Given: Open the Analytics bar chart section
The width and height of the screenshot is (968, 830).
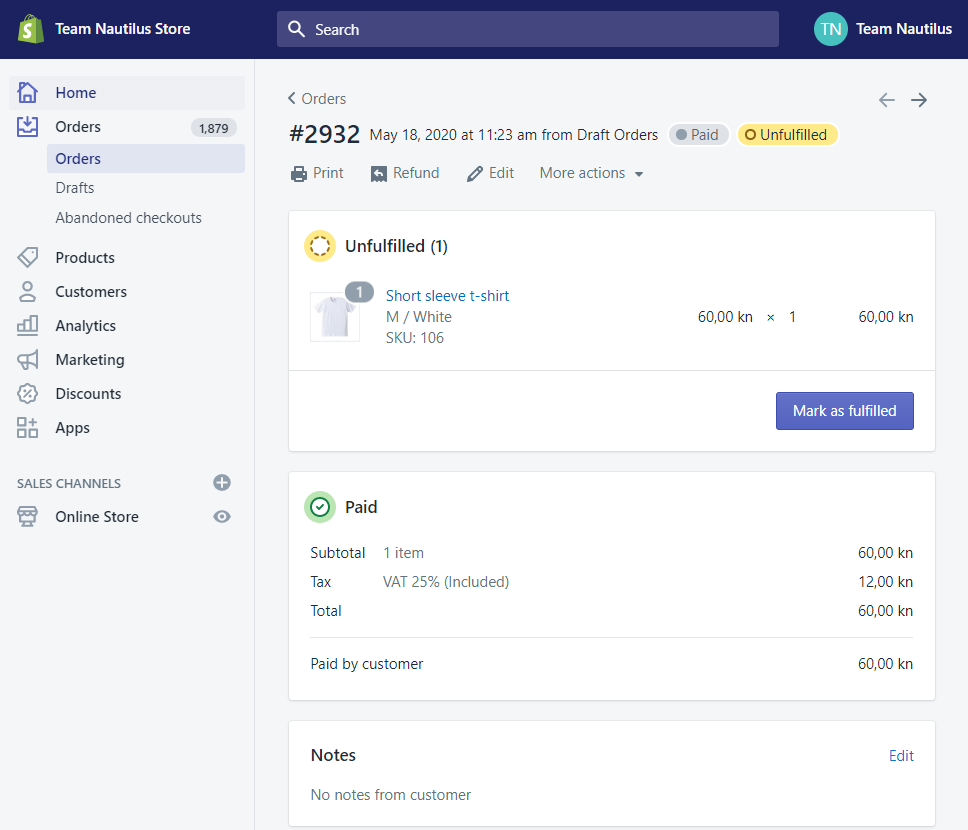Looking at the screenshot, I should (85, 326).
